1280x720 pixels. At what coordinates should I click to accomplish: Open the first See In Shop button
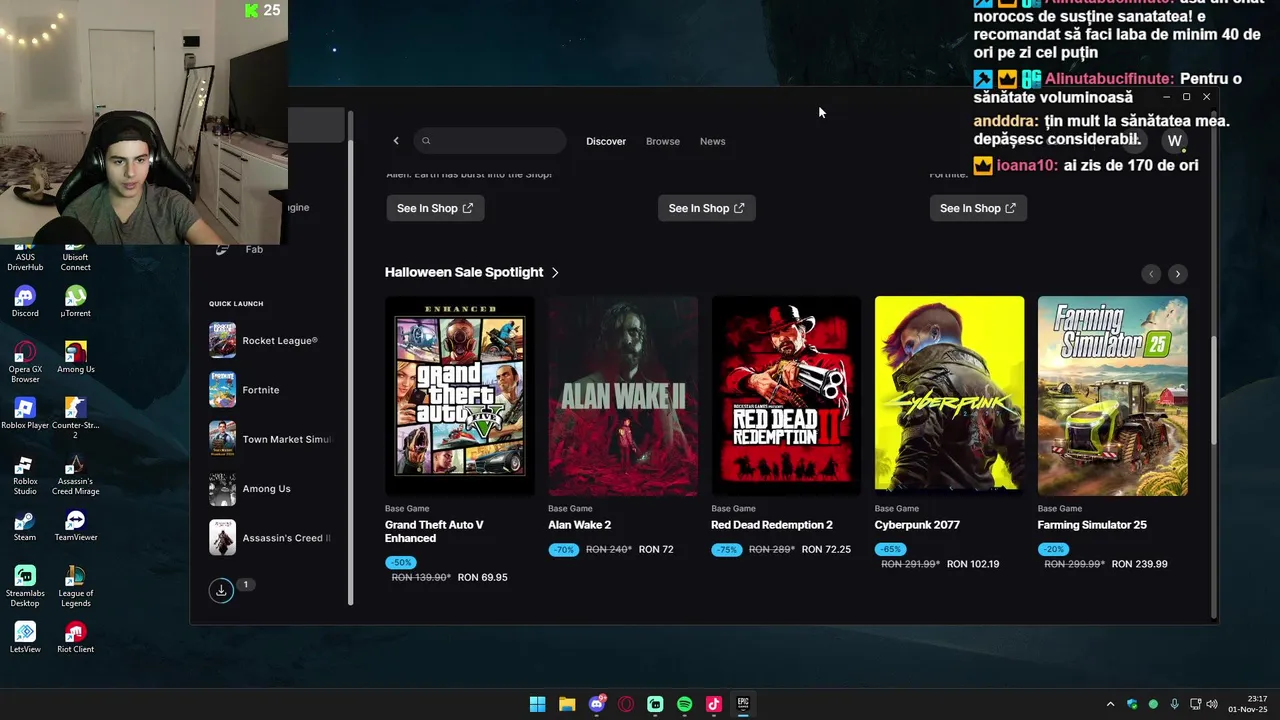pyautogui.click(x=435, y=208)
